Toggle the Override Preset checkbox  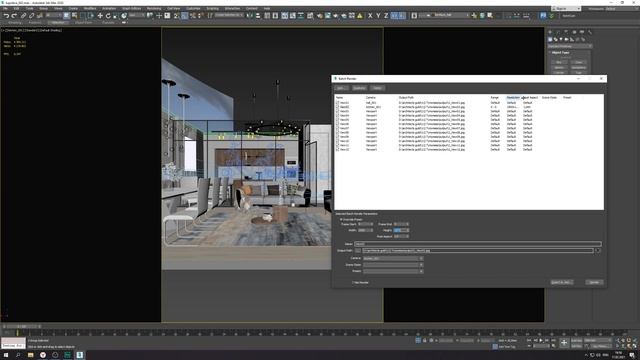coord(341,220)
